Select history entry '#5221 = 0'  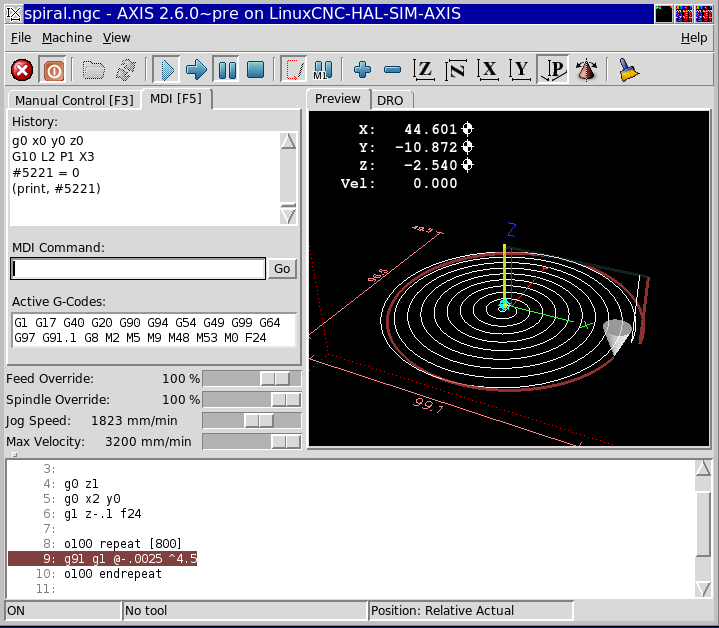point(46,173)
